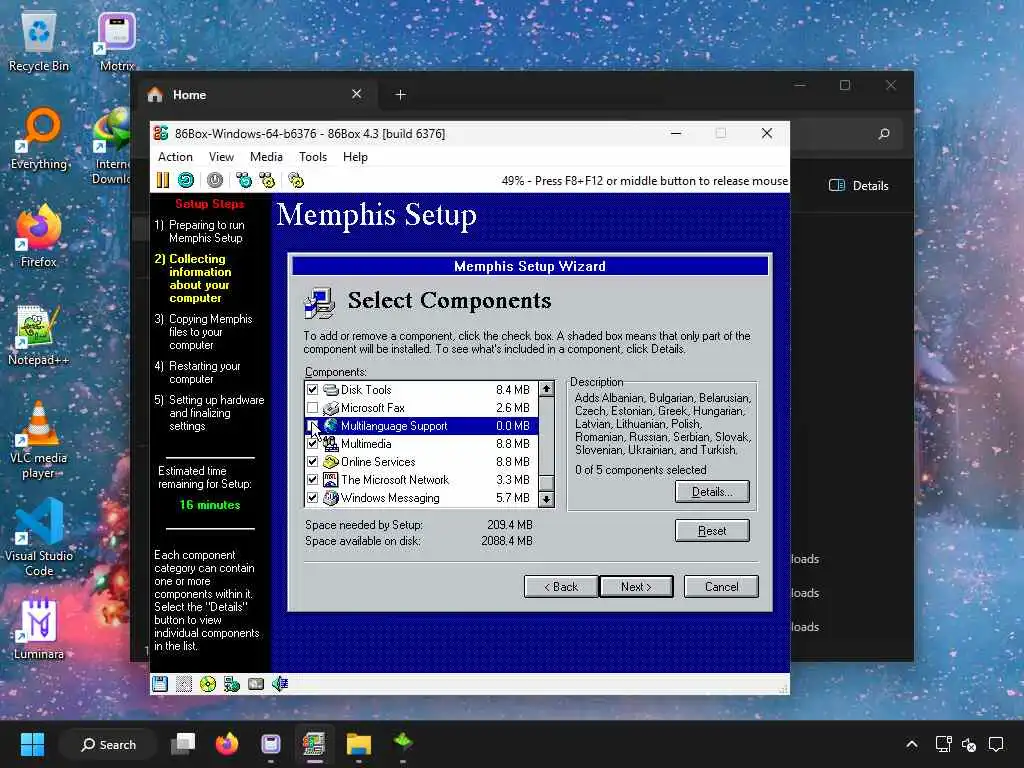Click the Select Components computer icon
Screen dimensions: 1024x768
pos(319,302)
